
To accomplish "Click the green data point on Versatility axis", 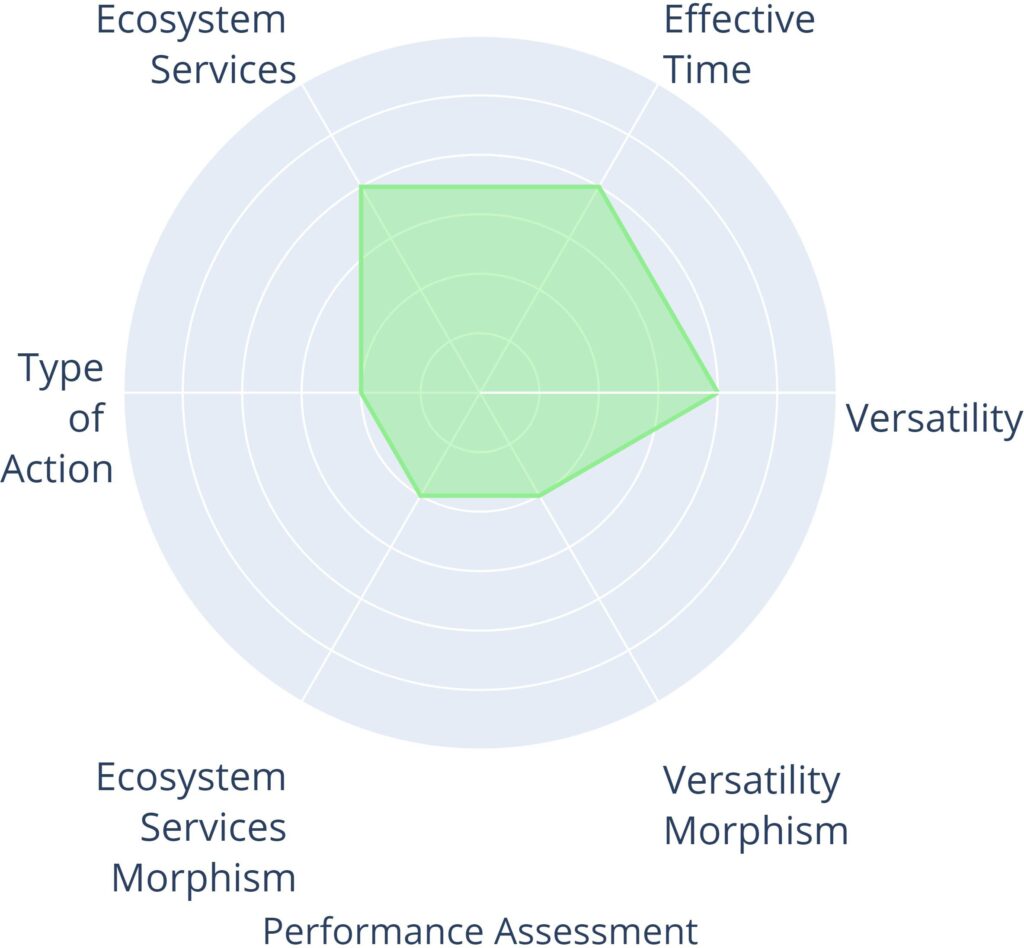I will click(x=717, y=393).
